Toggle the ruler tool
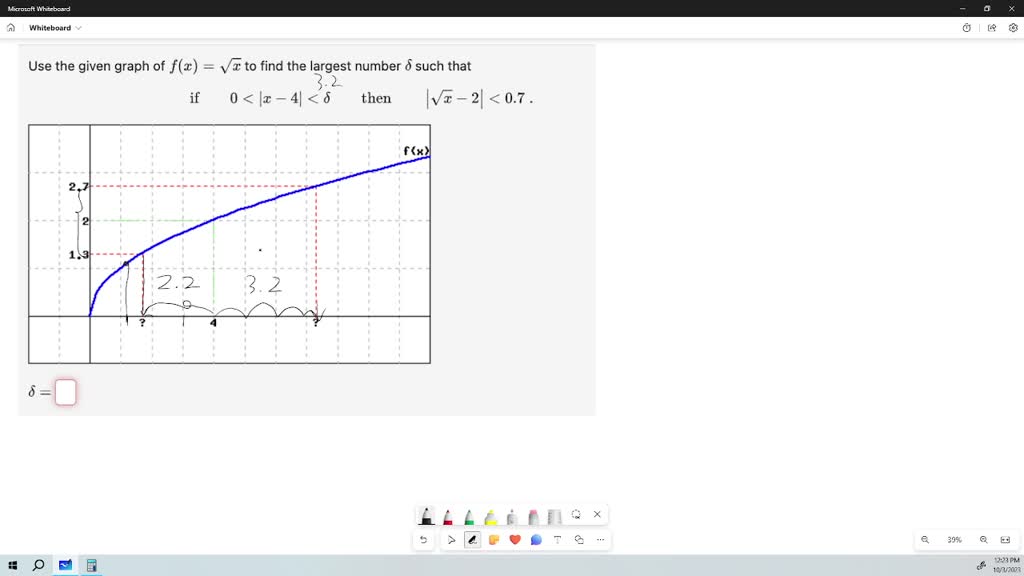Image resolution: width=1024 pixels, height=576 pixels. [x=554, y=514]
